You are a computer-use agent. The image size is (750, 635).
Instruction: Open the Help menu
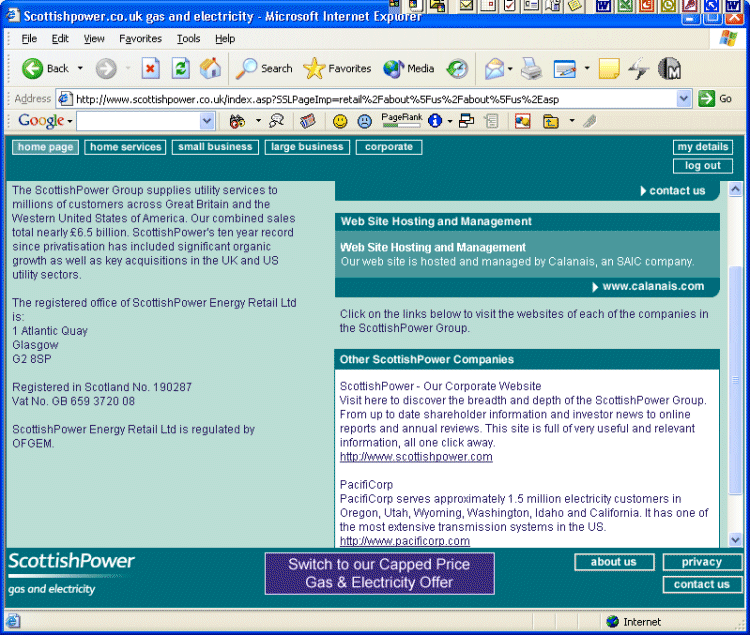[225, 39]
